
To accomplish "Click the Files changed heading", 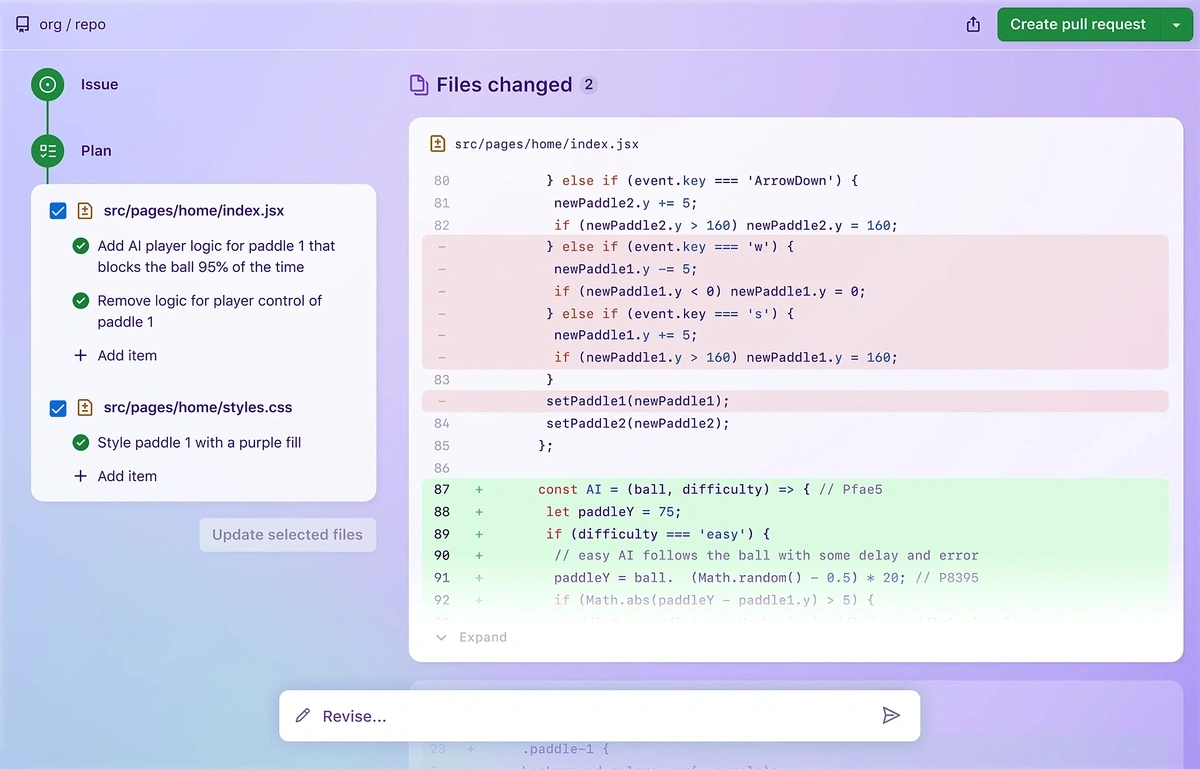I will [504, 85].
